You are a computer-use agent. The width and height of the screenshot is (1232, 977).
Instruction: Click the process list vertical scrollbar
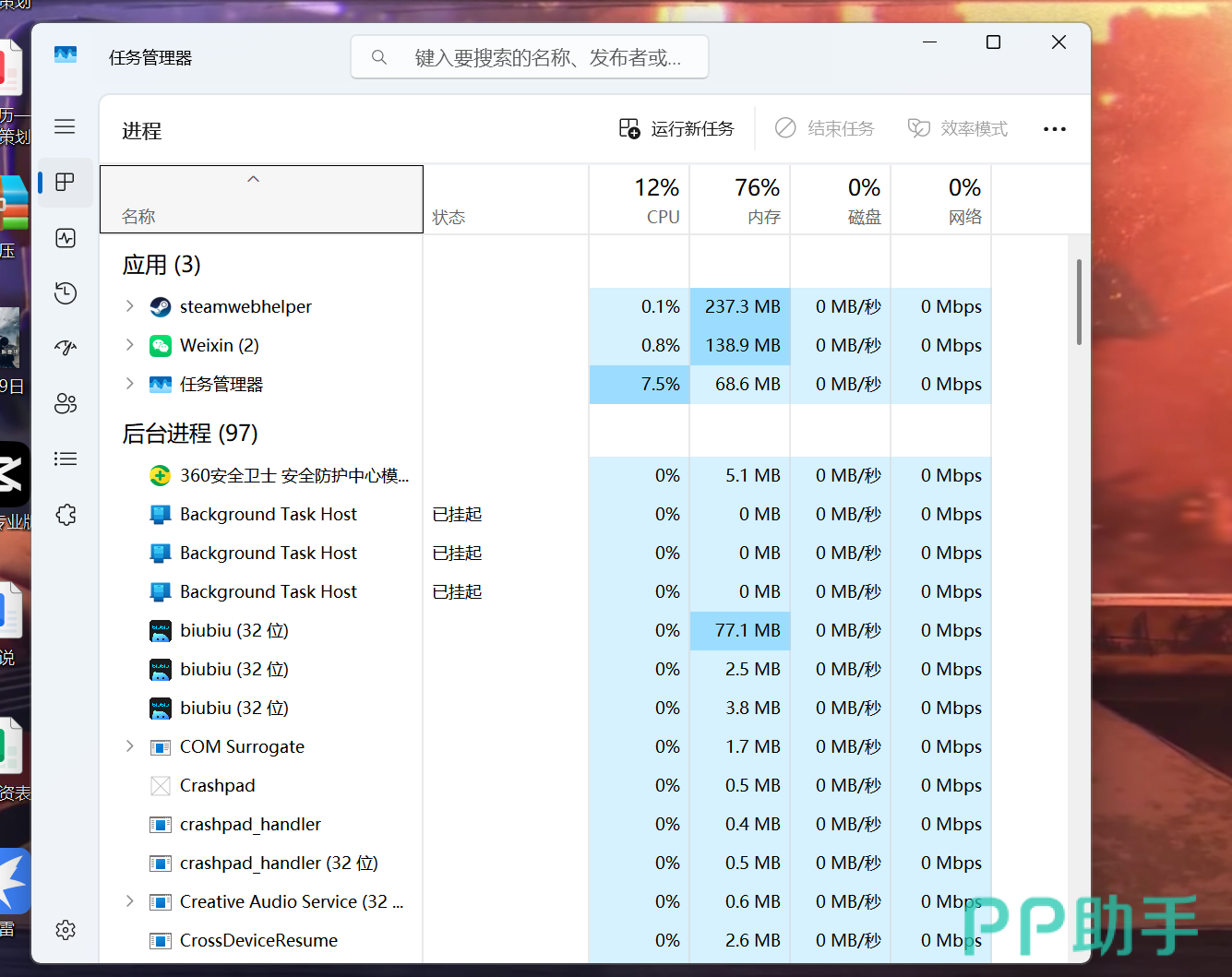[1078, 304]
